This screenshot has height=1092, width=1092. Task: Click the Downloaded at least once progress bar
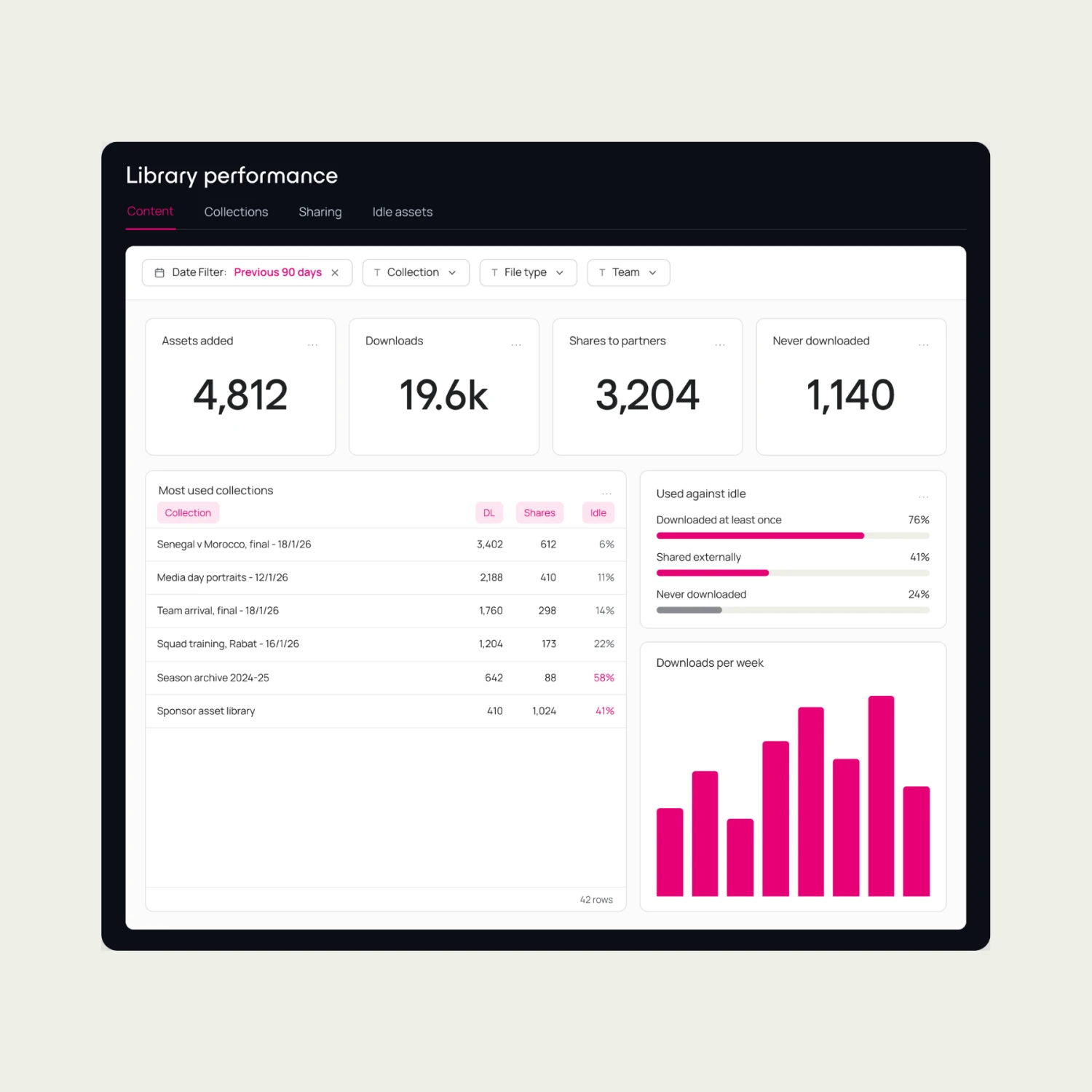tap(793, 536)
